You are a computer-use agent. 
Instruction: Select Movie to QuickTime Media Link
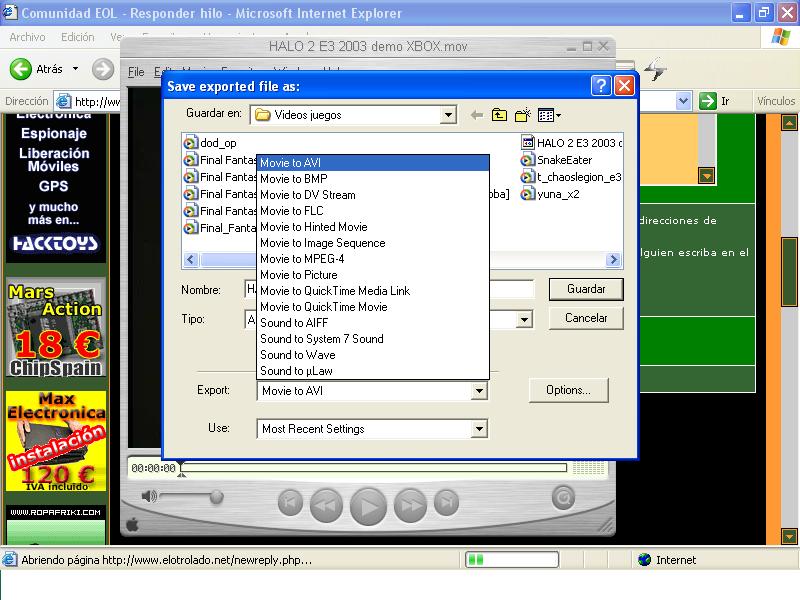click(372, 291)
